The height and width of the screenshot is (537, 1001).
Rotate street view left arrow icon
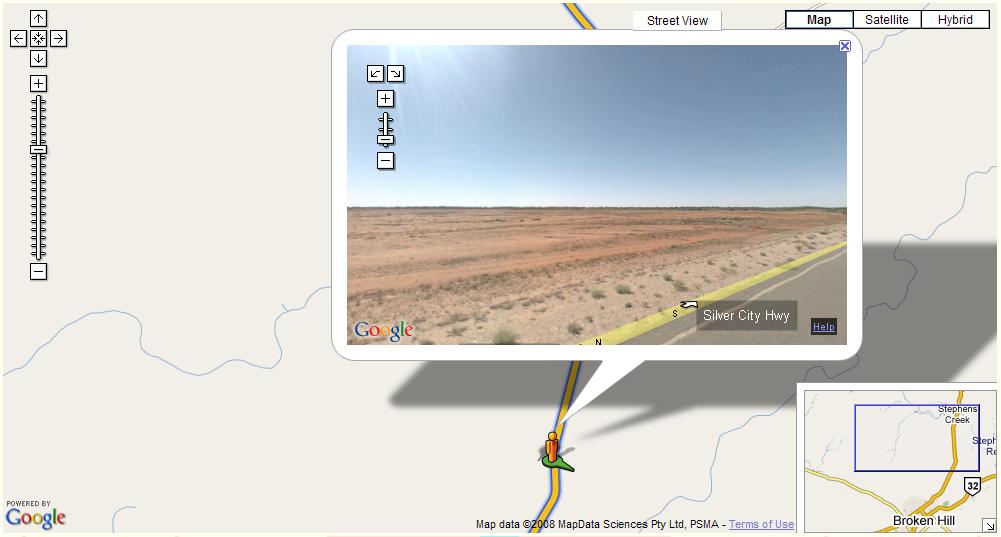pyautogui.click(x=375, y=73)
